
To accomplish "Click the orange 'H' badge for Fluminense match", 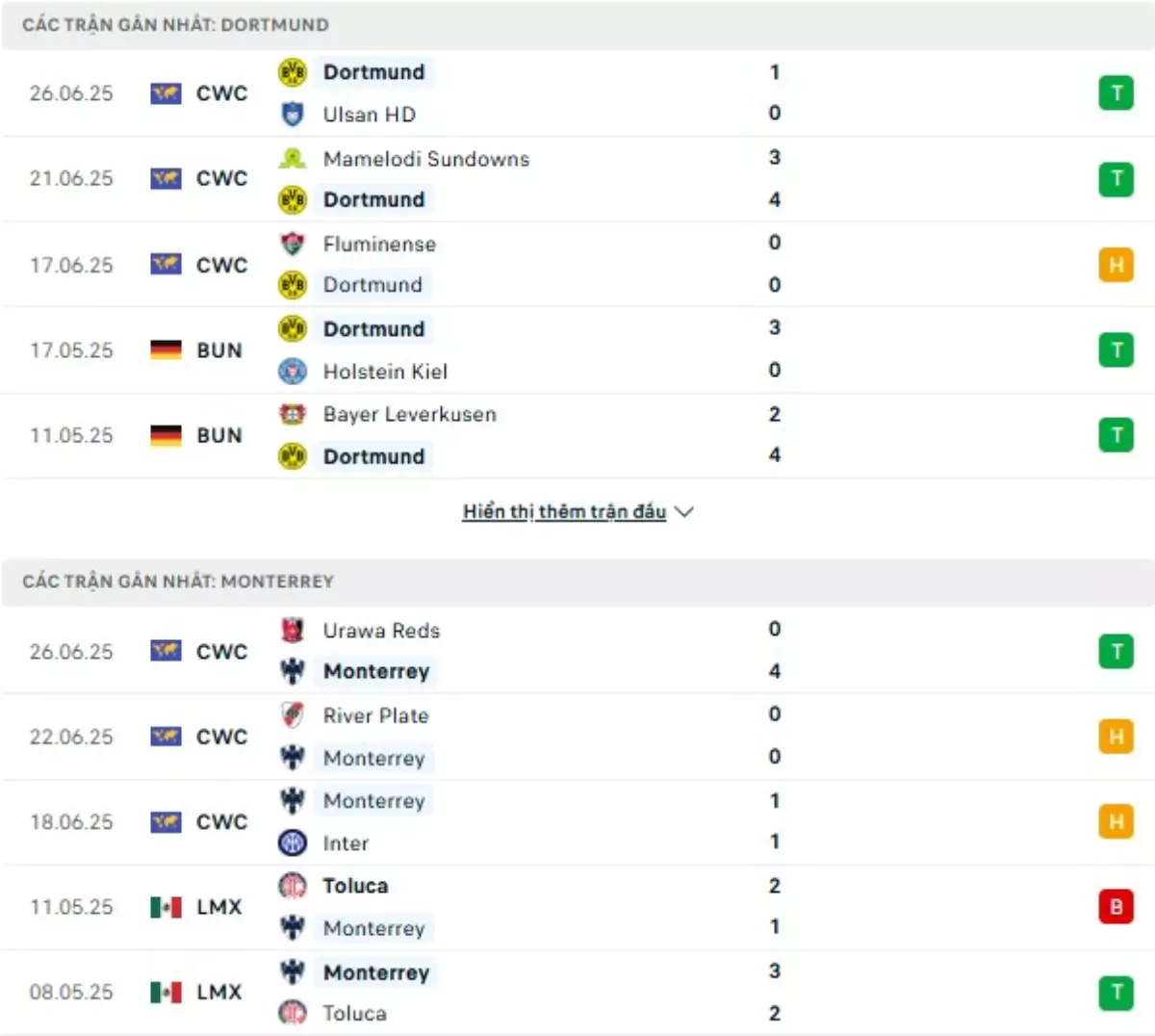I will pos(1116,265).
